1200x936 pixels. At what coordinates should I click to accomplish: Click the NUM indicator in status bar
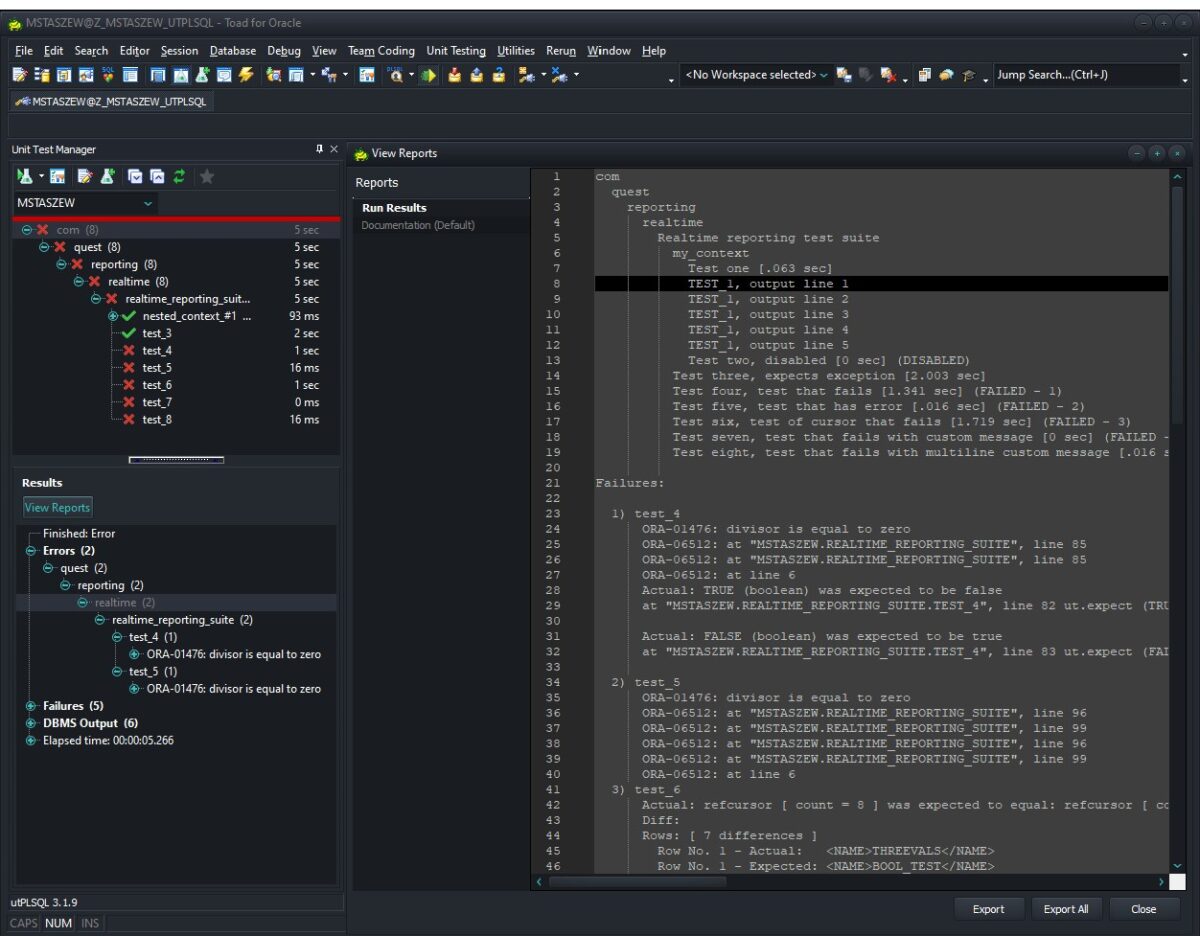pos(58,923)
